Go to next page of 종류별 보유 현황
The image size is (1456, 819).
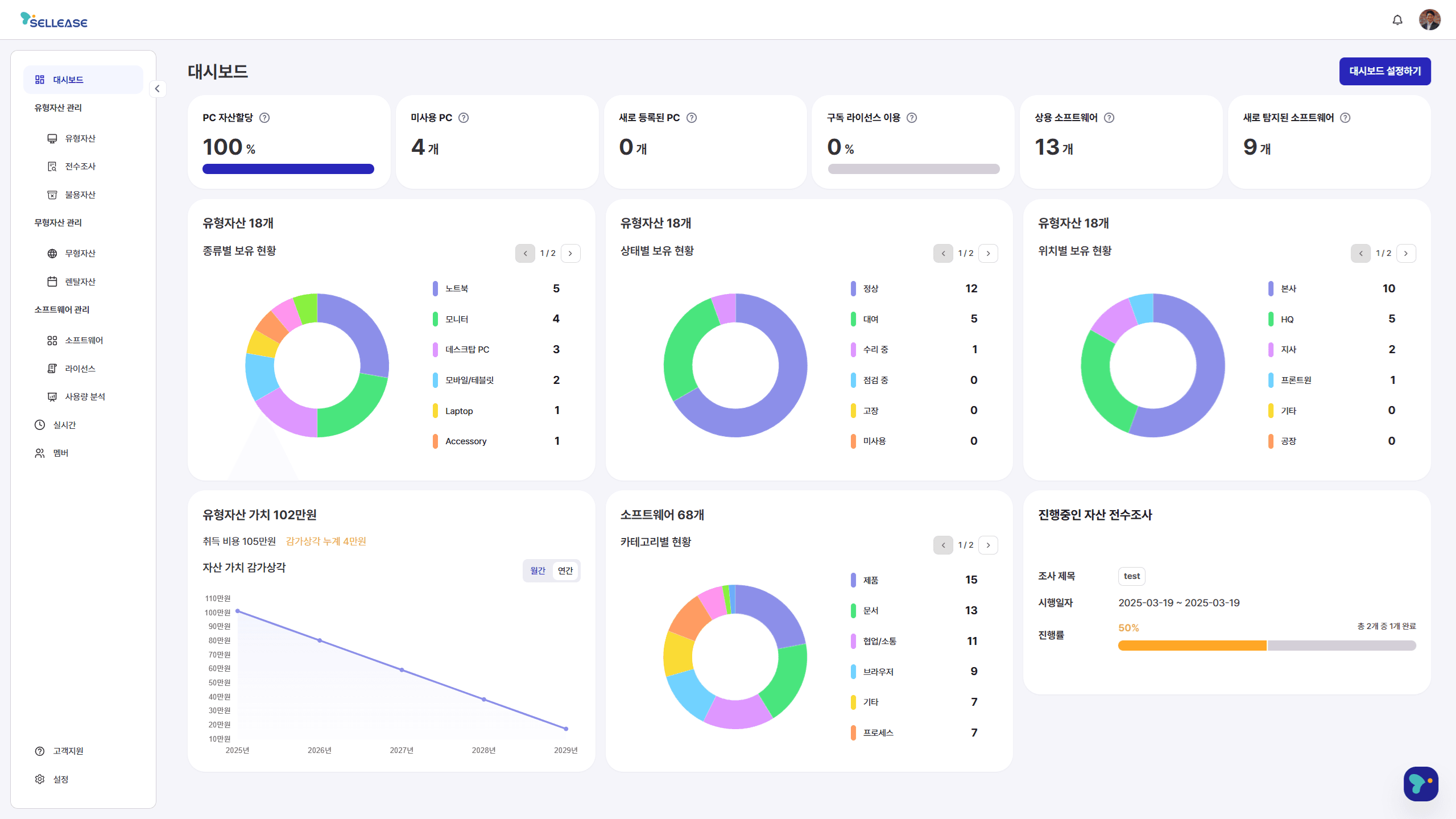[570, 254]
